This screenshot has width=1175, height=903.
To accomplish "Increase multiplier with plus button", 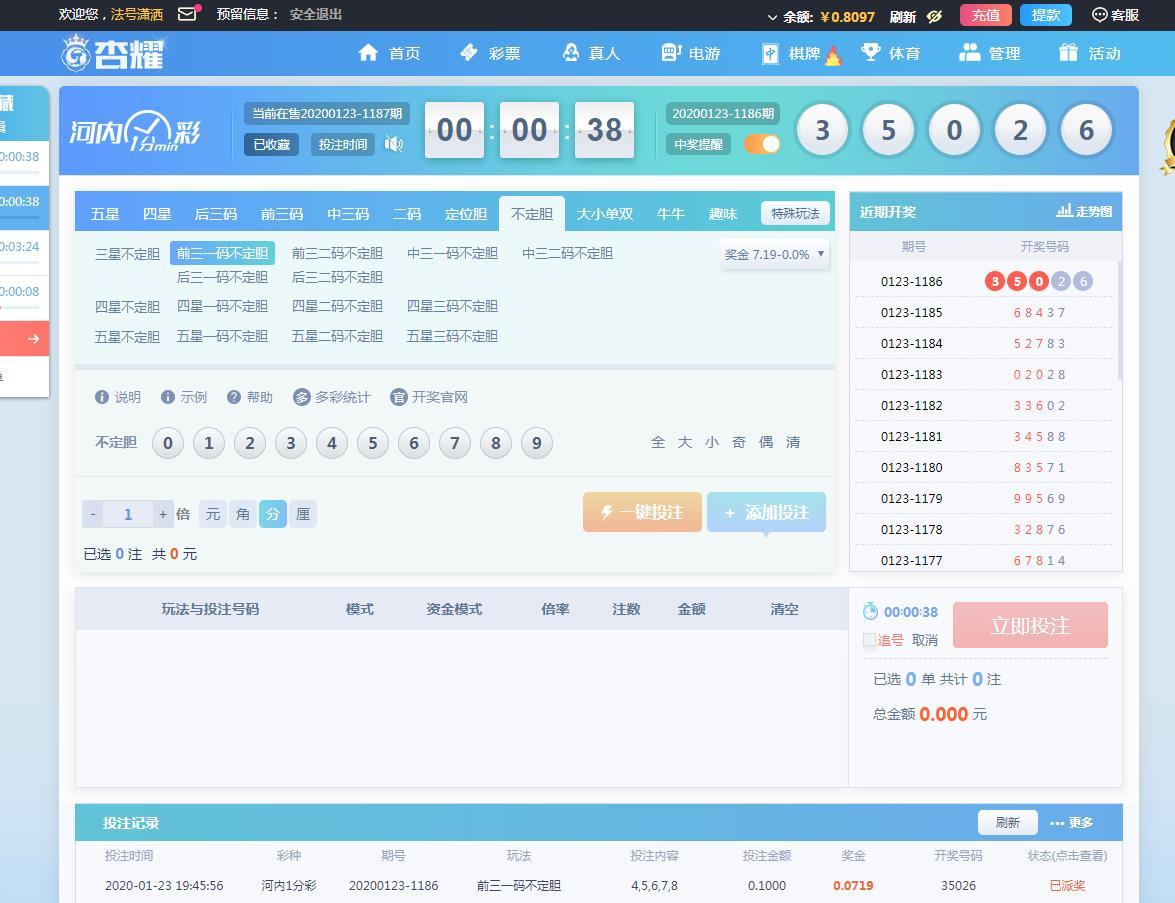I will [163, 514].
